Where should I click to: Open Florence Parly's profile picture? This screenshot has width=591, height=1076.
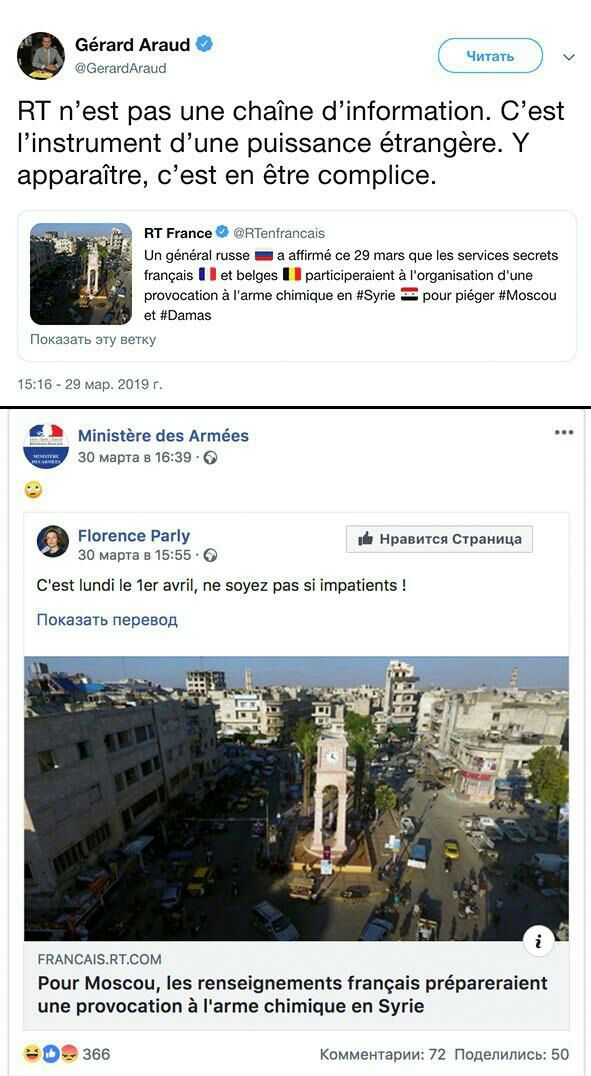click(x=53, y=542)
